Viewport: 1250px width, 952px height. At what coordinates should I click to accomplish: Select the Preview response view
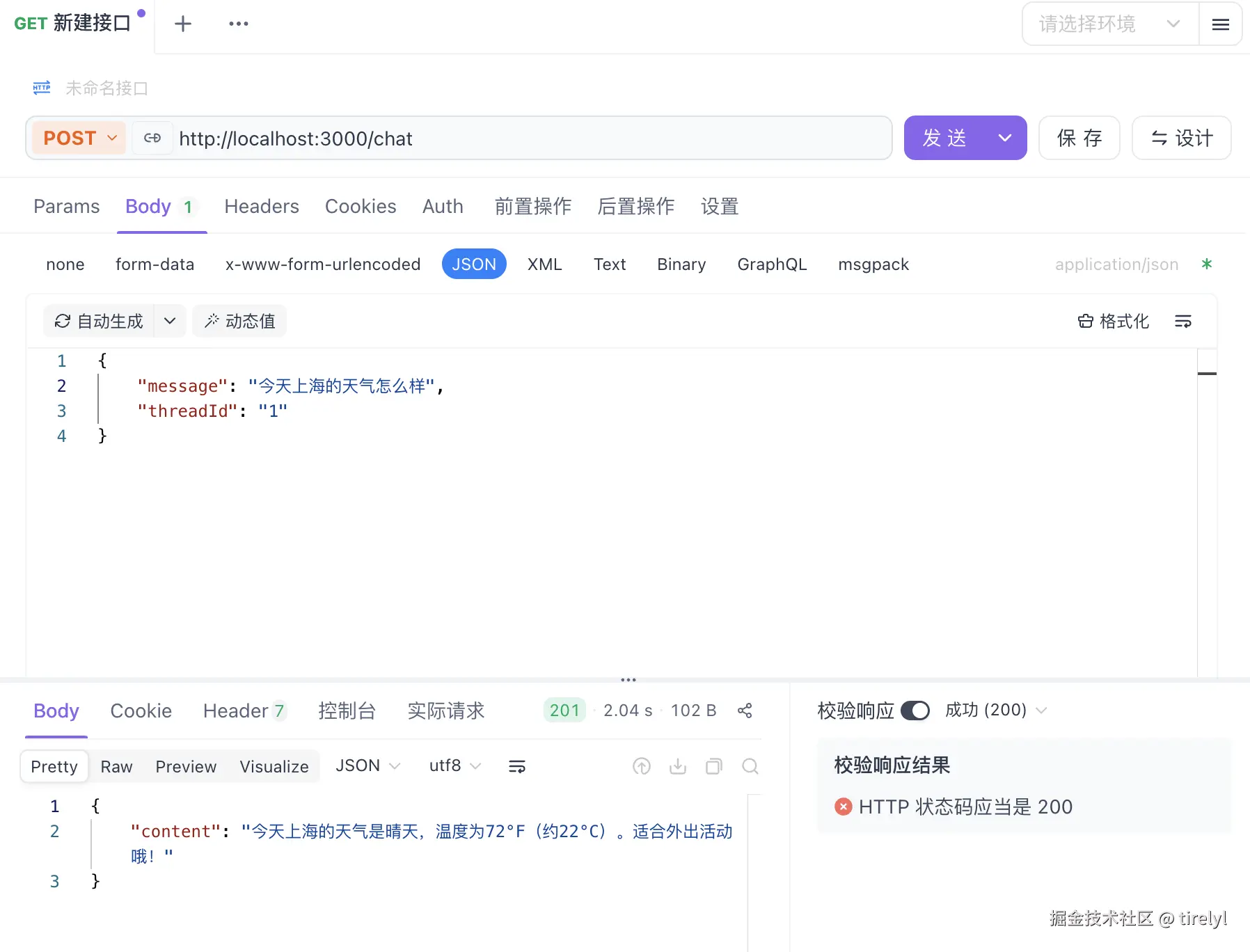point(186,766)
